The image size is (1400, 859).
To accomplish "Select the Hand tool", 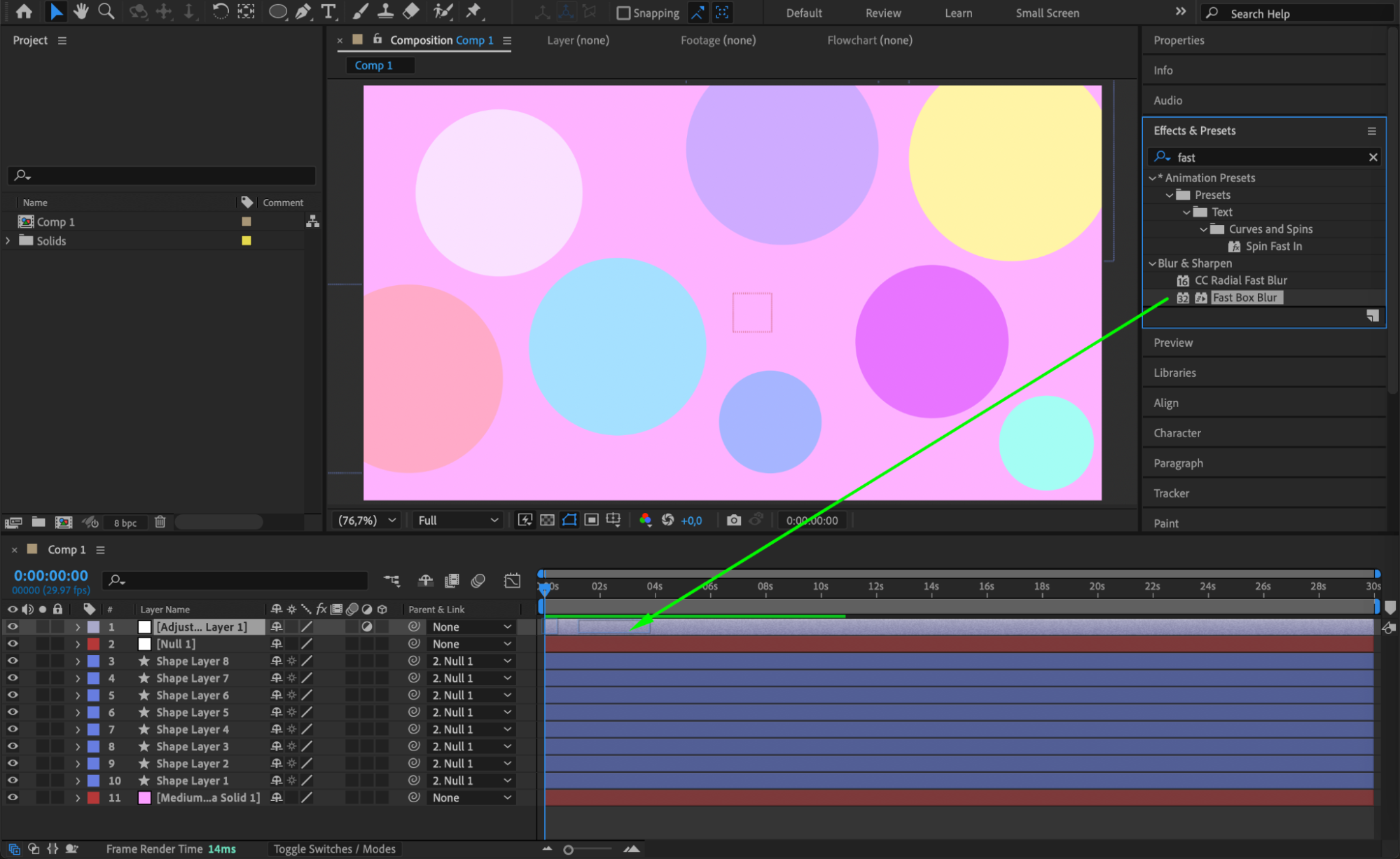I will pos(81,11).
